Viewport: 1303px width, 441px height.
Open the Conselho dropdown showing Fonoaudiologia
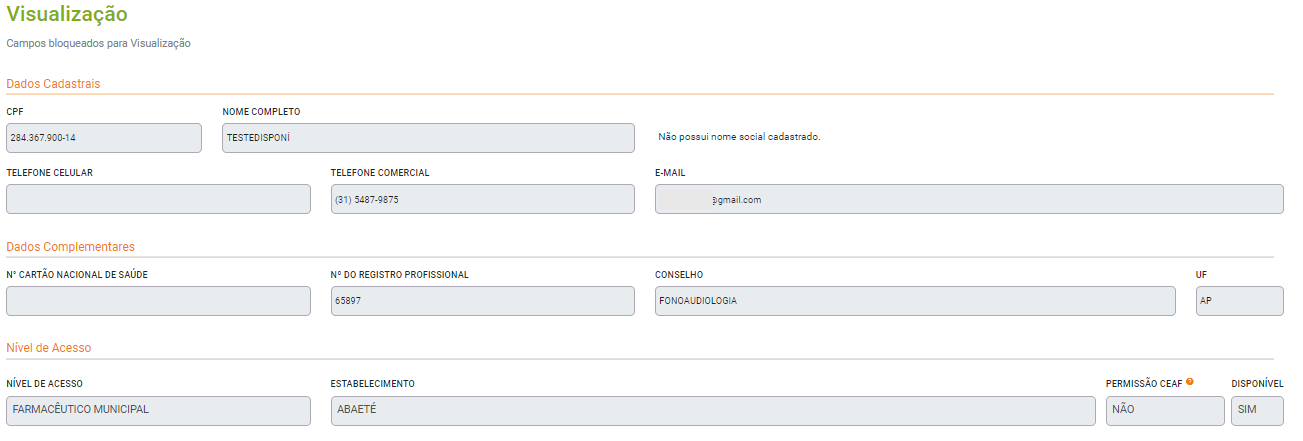coord(915,301)
